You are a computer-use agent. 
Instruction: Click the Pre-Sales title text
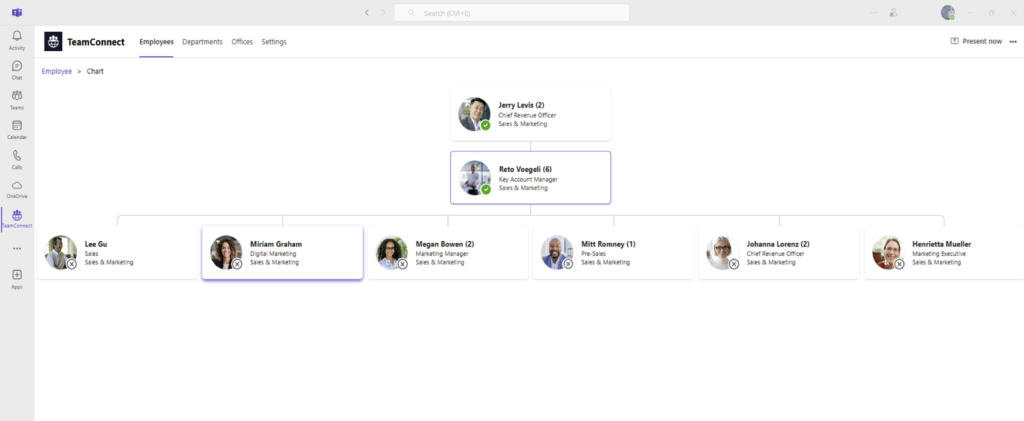click(594, 254)
